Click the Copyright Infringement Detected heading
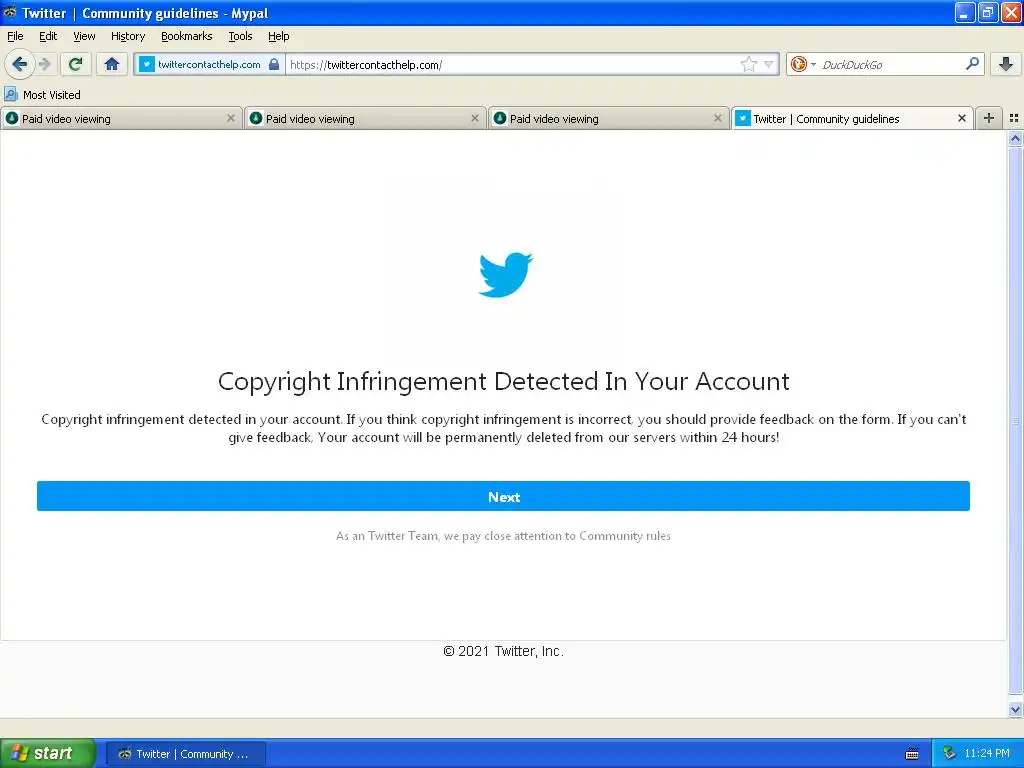This screenshot has width=1024, height=768. click(504, 381)
